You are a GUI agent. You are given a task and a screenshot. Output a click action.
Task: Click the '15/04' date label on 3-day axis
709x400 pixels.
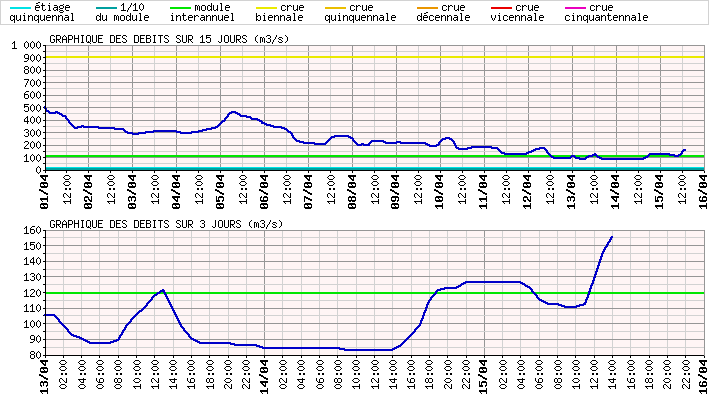click(484, 377)
